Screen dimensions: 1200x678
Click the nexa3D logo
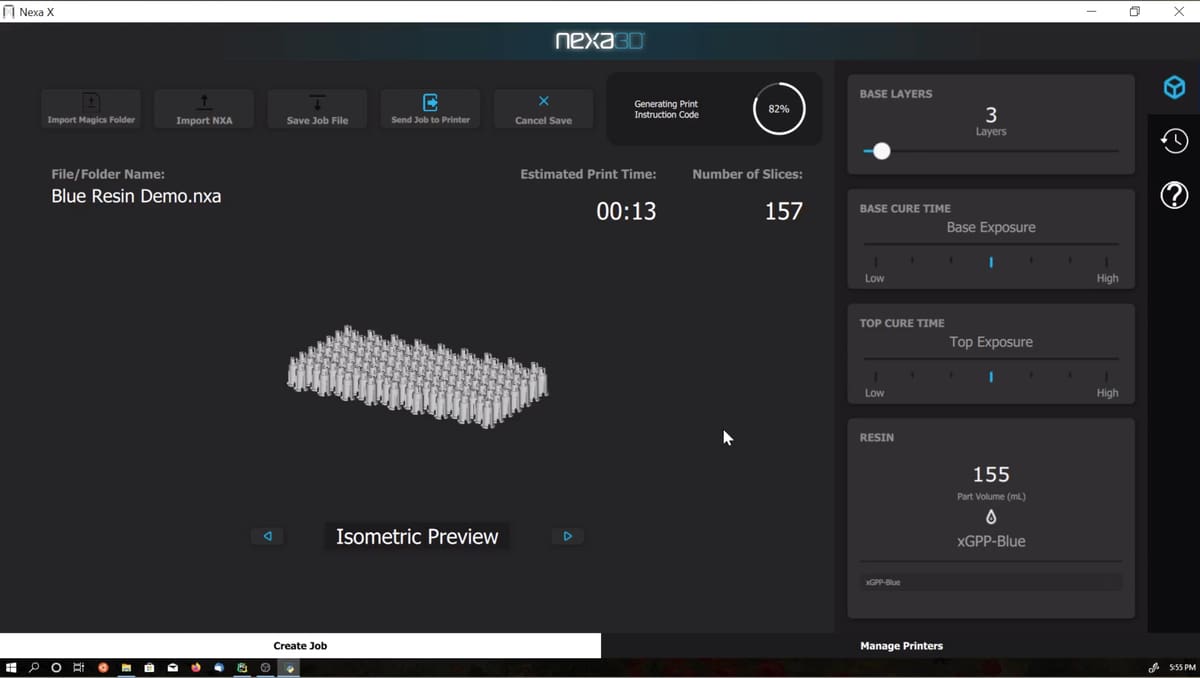[x=600, y=41]
